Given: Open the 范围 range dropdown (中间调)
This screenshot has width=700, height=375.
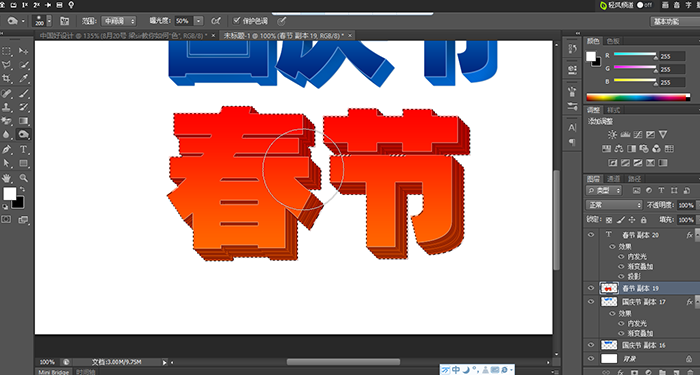Looking at the screenshot, I should point(118,21).
